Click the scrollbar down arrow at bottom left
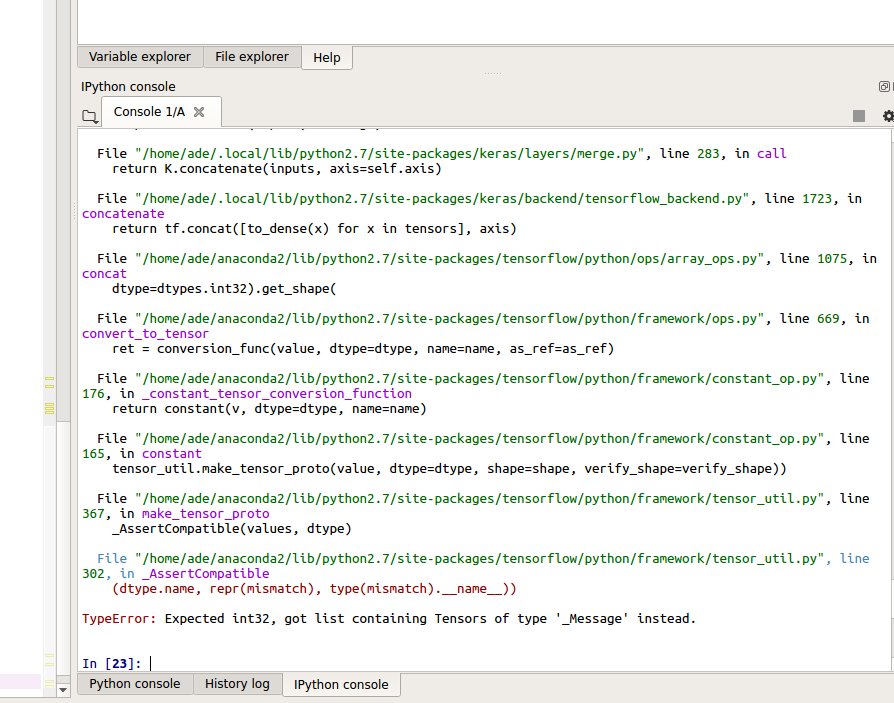The width and height of the screenshot is (894, 703). (x=62, y=688)
